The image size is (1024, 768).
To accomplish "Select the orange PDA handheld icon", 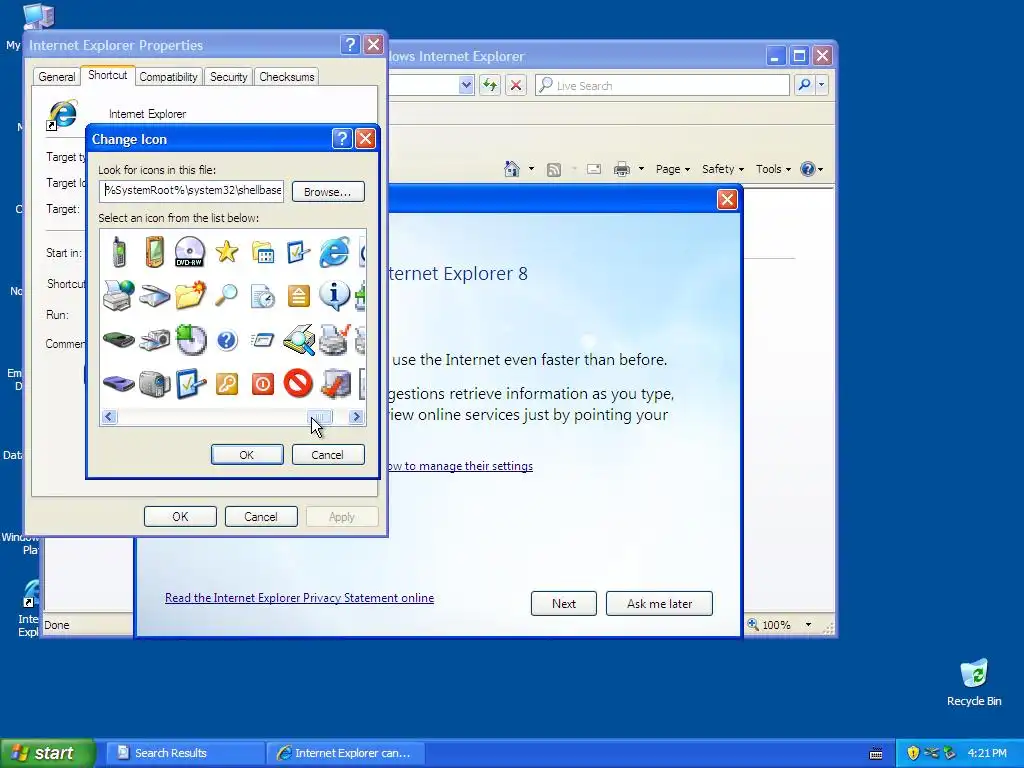I will pos(154,252).
